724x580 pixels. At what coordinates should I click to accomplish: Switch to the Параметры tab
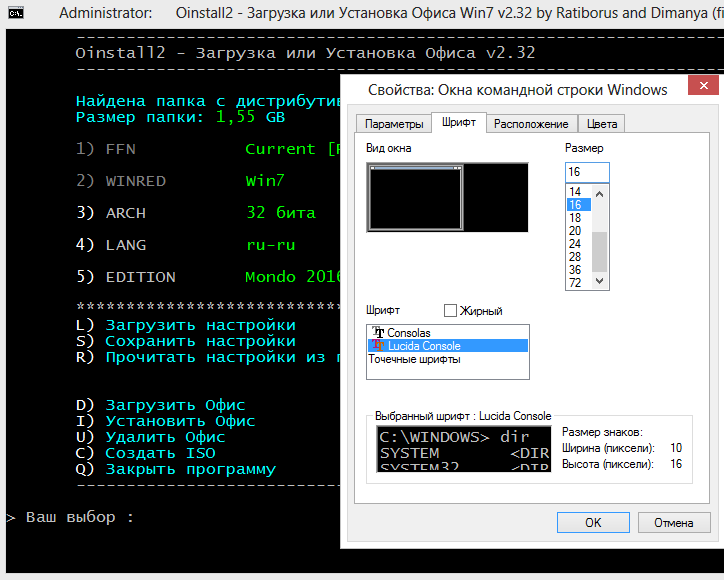pyautogui.click(x=394, y=124)
